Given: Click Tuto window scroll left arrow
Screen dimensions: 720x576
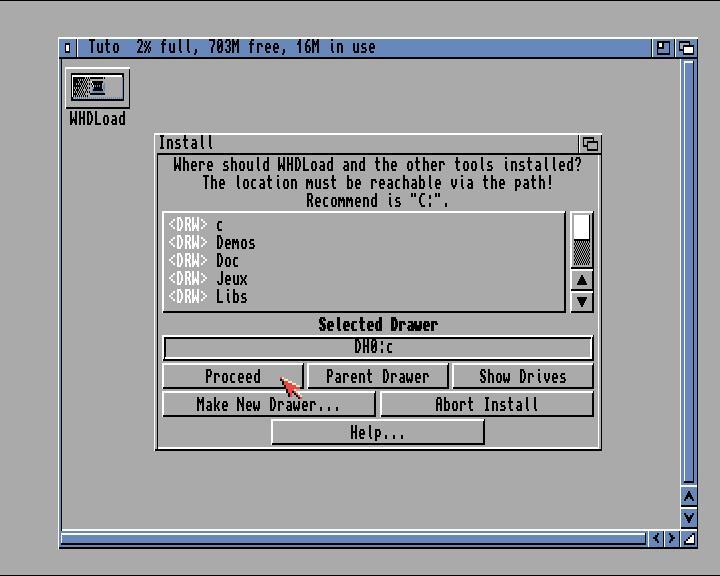Looking at the screenshot, I should click(x=656, y=538).
